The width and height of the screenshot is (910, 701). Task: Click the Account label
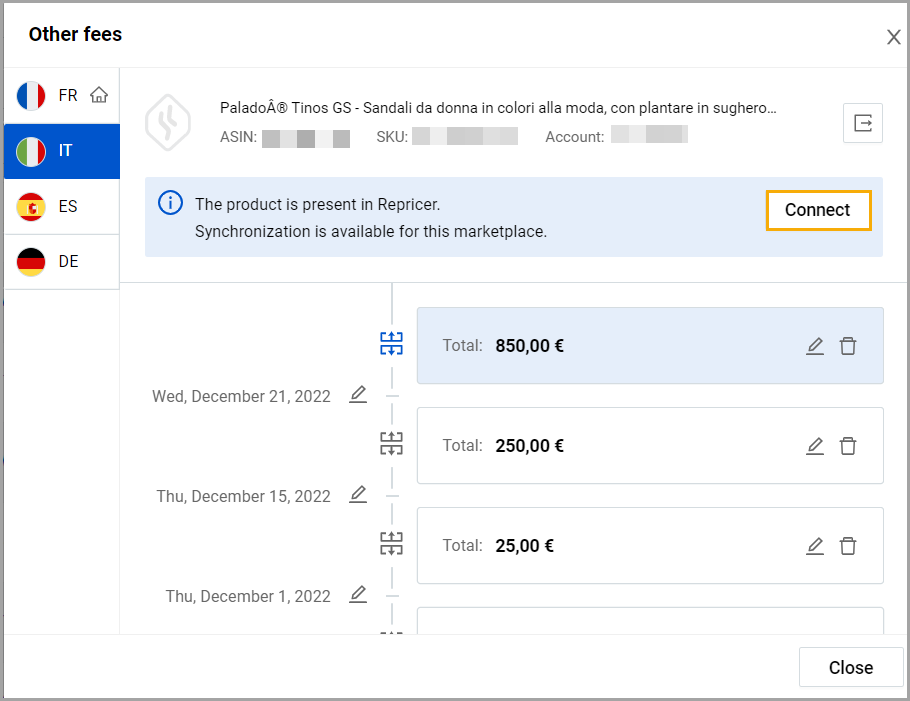pos(575,137)
